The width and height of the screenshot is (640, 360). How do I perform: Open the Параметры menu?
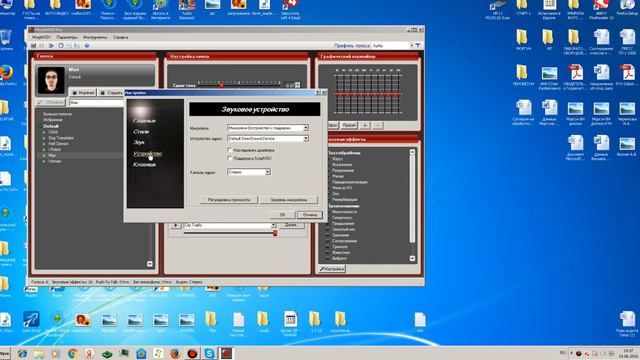tap(66, 37)
